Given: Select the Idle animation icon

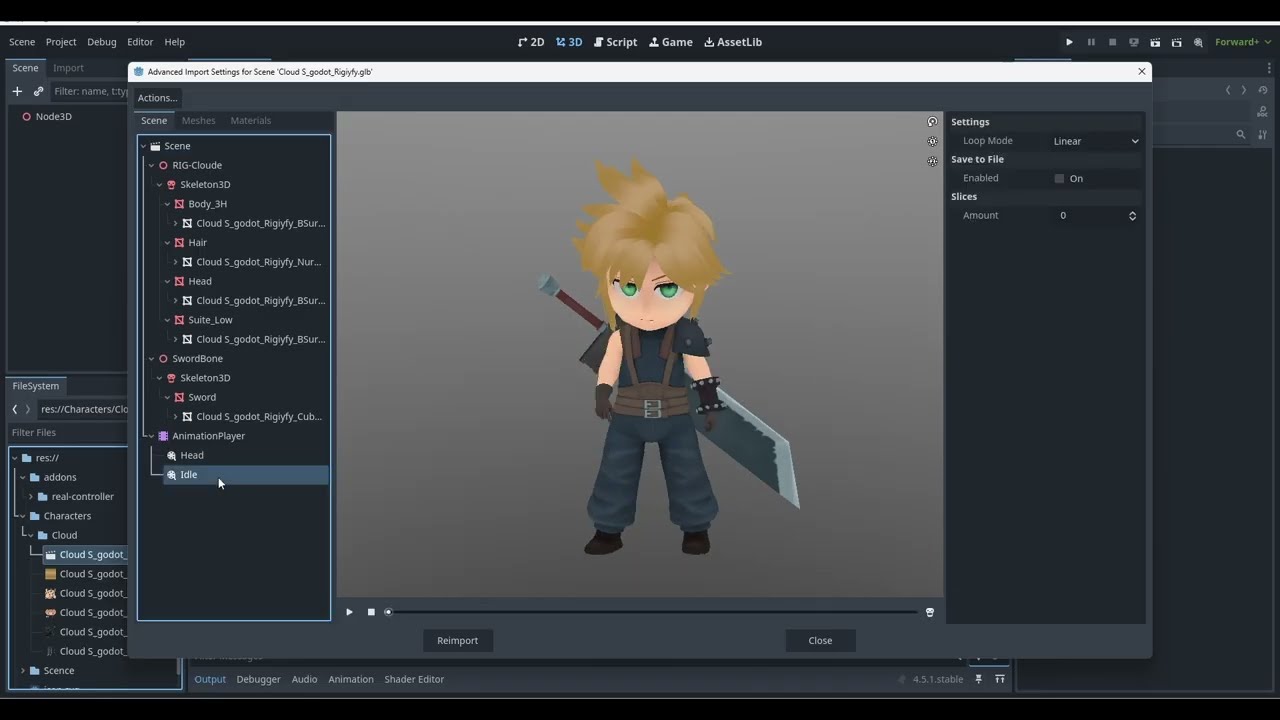Looking at the screenshot, I should (x=172, y=475).
